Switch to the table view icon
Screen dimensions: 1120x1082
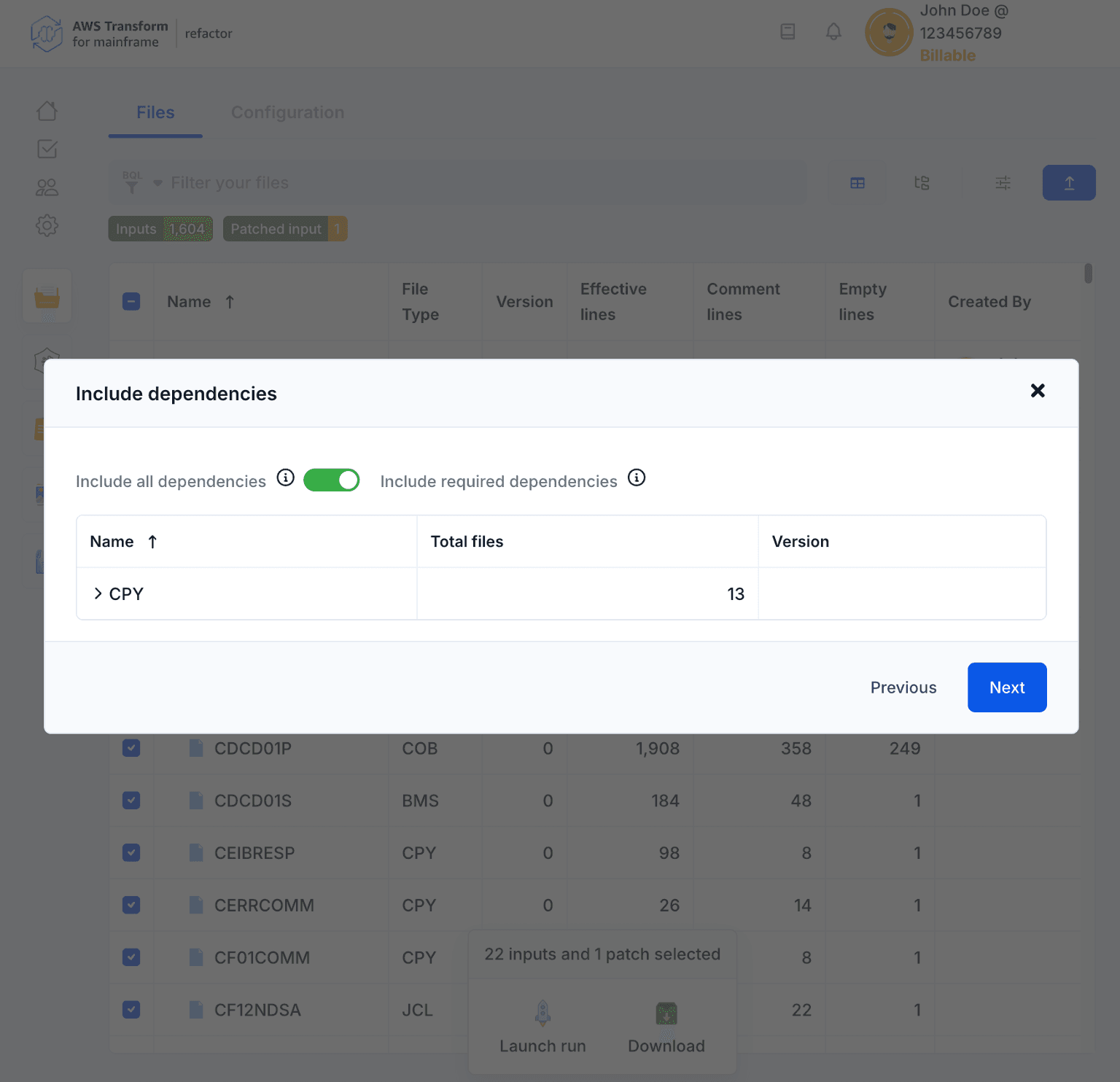[x=857, y=183]
